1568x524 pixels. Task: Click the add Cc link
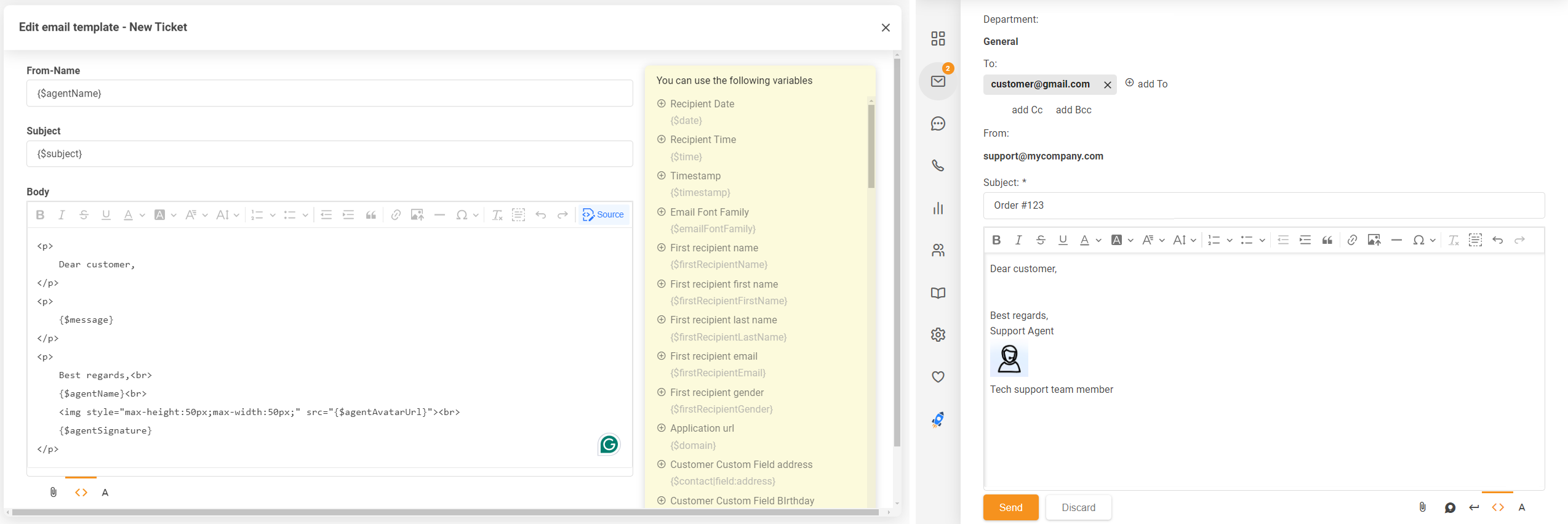1027,110
